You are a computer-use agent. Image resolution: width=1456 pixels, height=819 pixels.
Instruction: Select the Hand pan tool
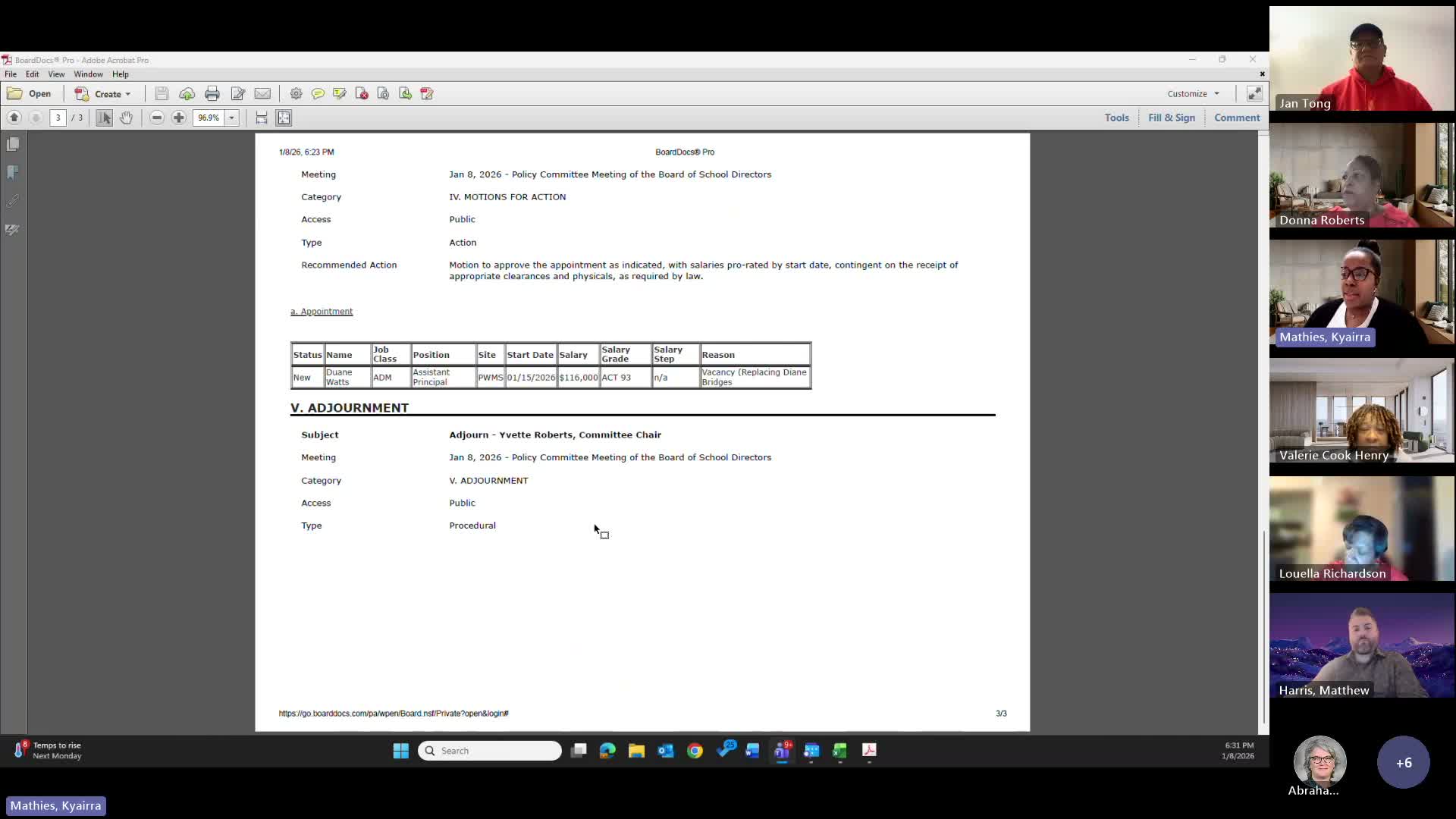[x=126, y=118]
